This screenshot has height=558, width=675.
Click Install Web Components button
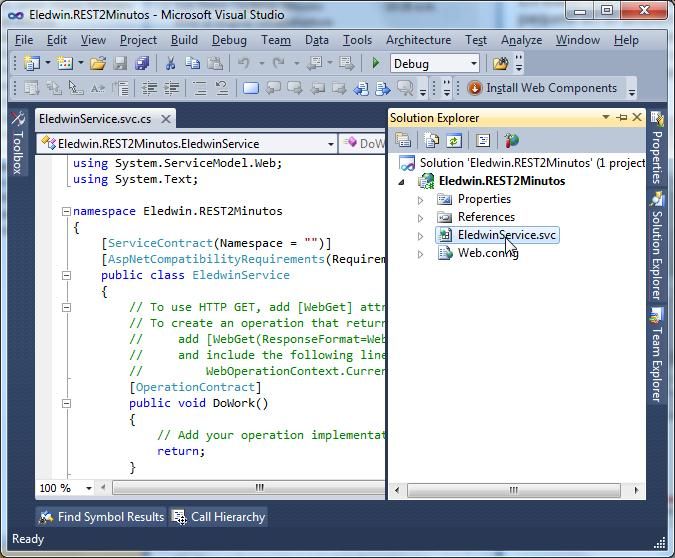[x=543, y=88]
